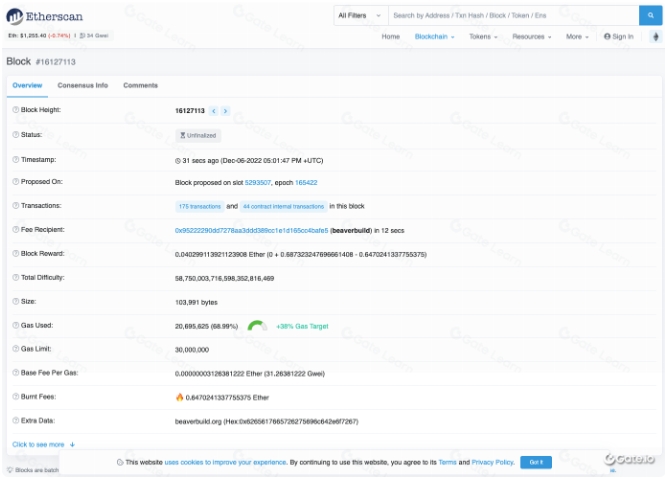Click the Got it cookie button
The height and width of the screenshot is (478, 665).
point(536,462)
